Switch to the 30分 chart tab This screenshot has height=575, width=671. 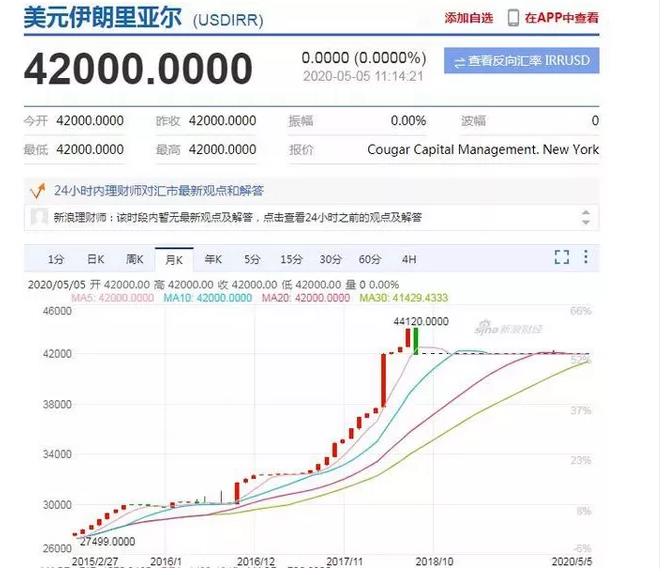click(x=331, y=259)
